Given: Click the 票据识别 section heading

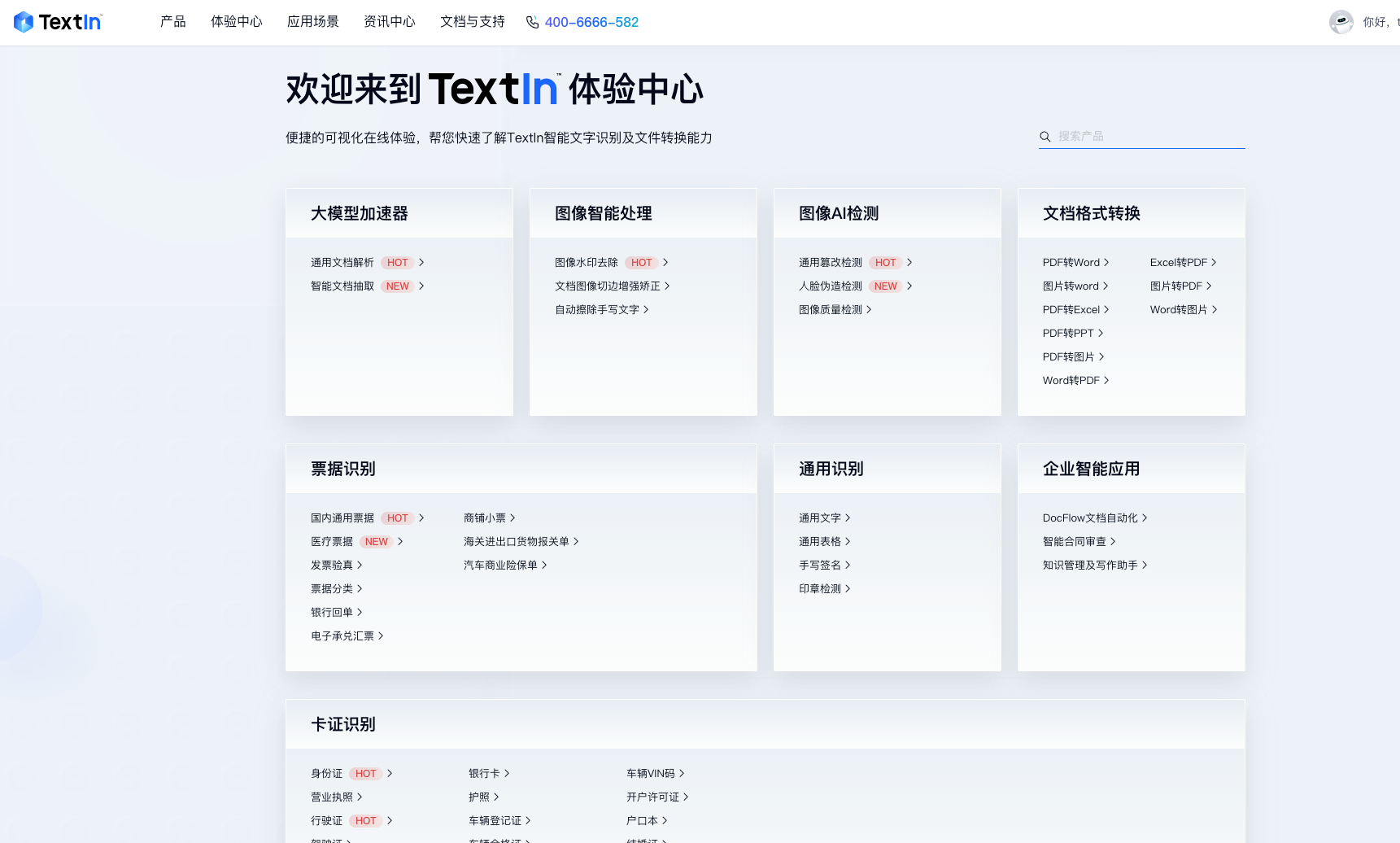Looking at the screenshot, I should (x=343, y=470).
